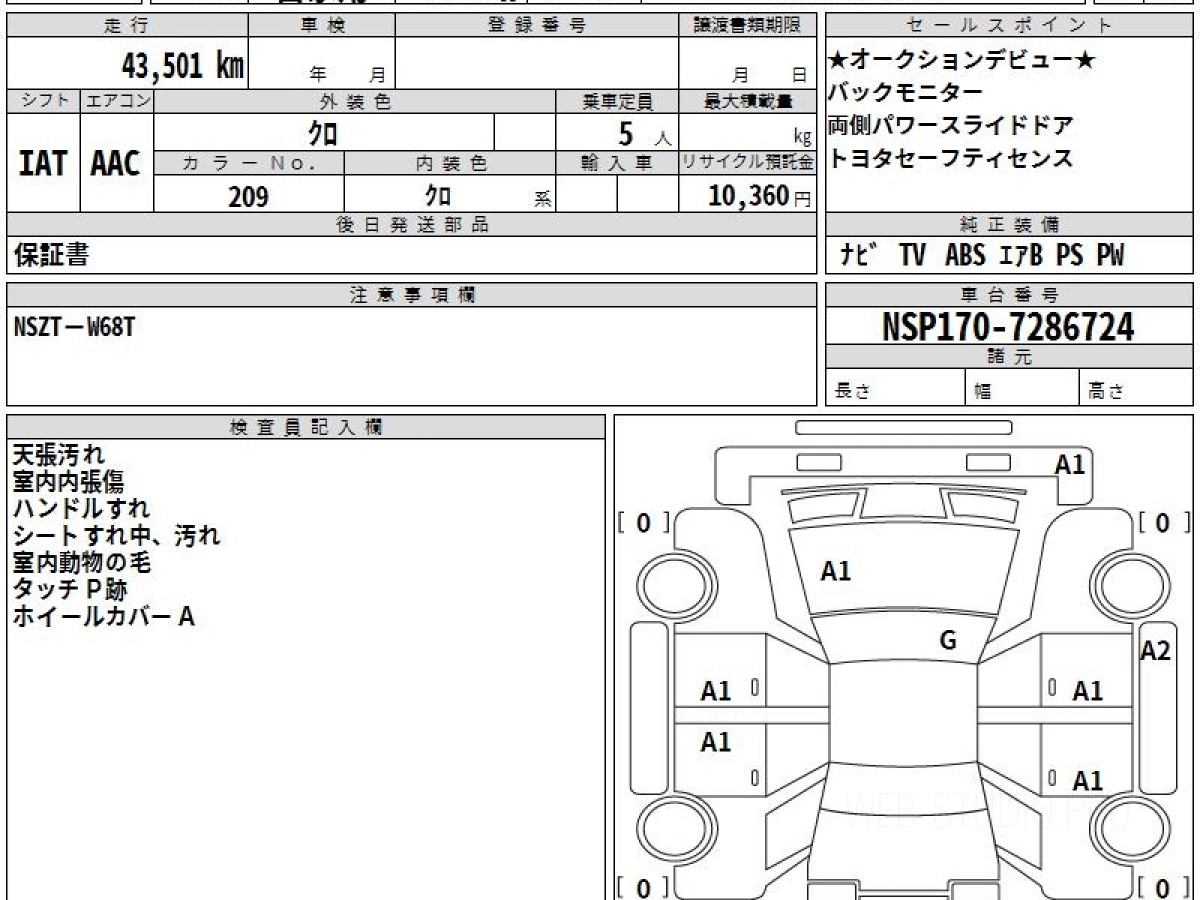Image resolution: width=1200 pixels, height=900 pixels.
Task: Click the 譲渡書類期限 header
Action: click(x=747, y=26)
